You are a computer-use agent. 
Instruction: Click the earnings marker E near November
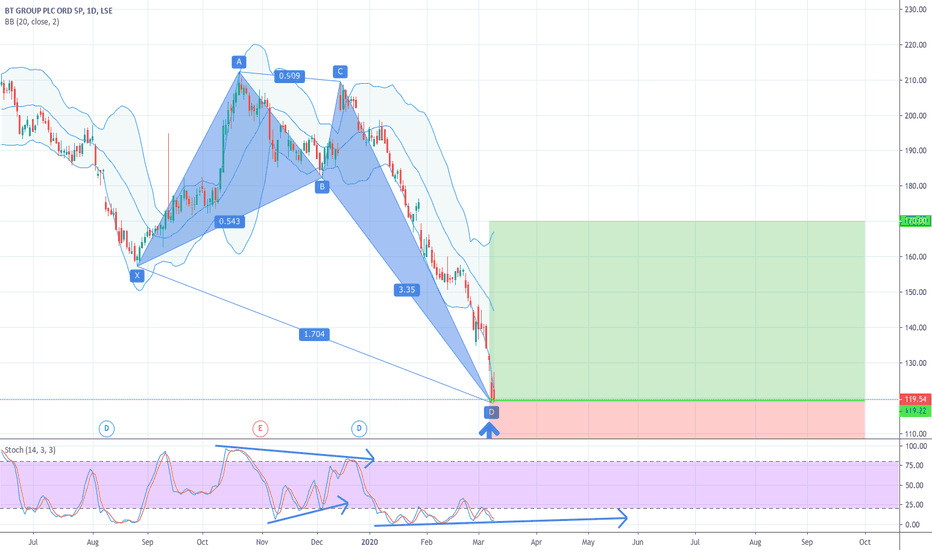coord(260,428)
